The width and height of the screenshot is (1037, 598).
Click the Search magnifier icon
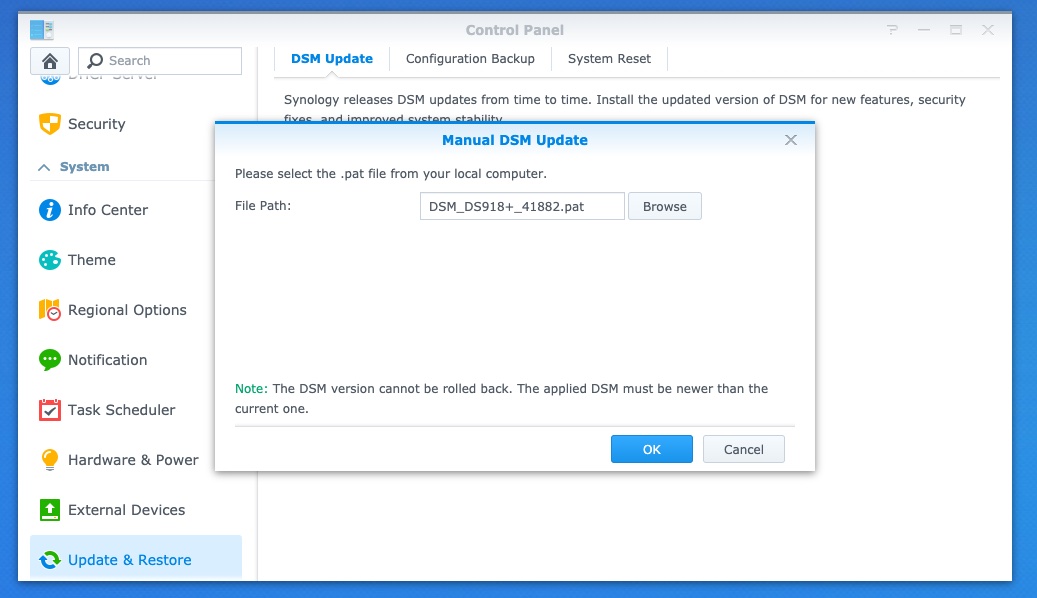point(95,60)
